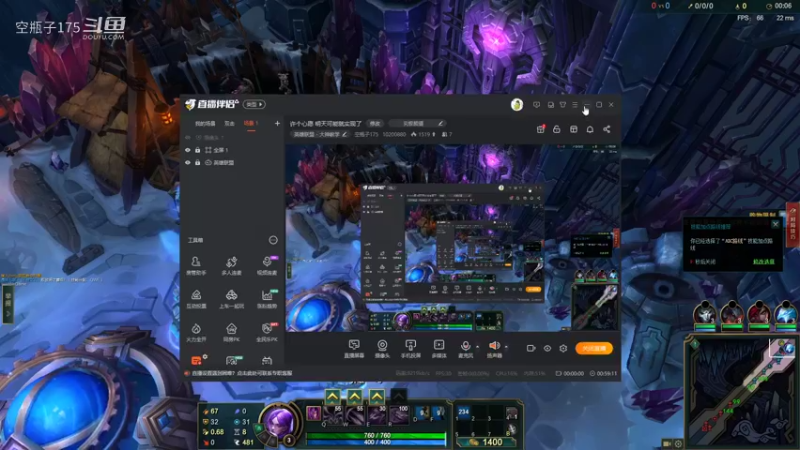Image resolution: width=800 pixels, height=450 pixels.
Task: Toggle lock on the 英雄联盟 source
Action: point(197,163)
